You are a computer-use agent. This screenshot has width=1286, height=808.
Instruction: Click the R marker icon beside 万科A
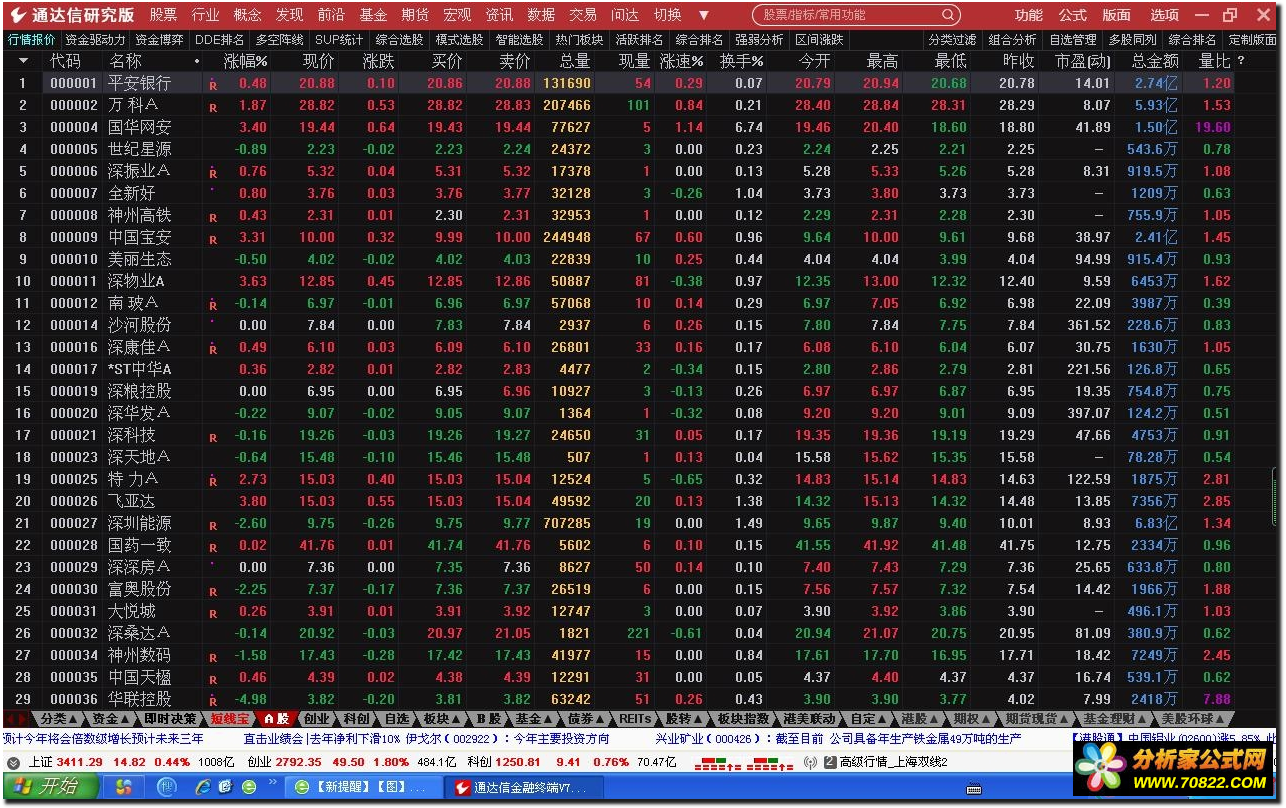click(213, 106)
